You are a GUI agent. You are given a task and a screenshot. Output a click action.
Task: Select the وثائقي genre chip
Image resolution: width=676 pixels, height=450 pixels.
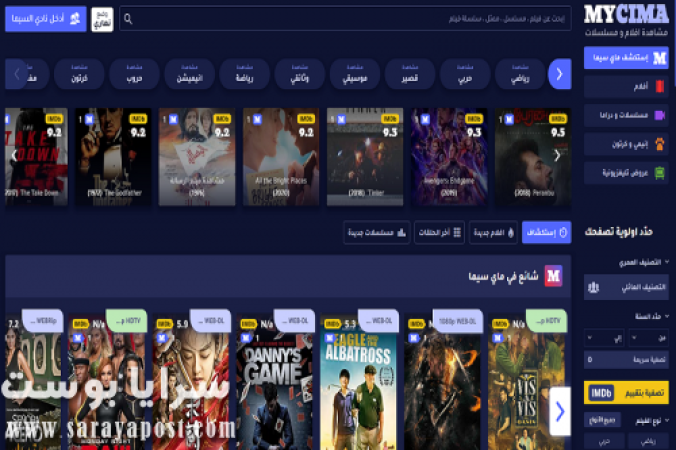click(300, 74)
